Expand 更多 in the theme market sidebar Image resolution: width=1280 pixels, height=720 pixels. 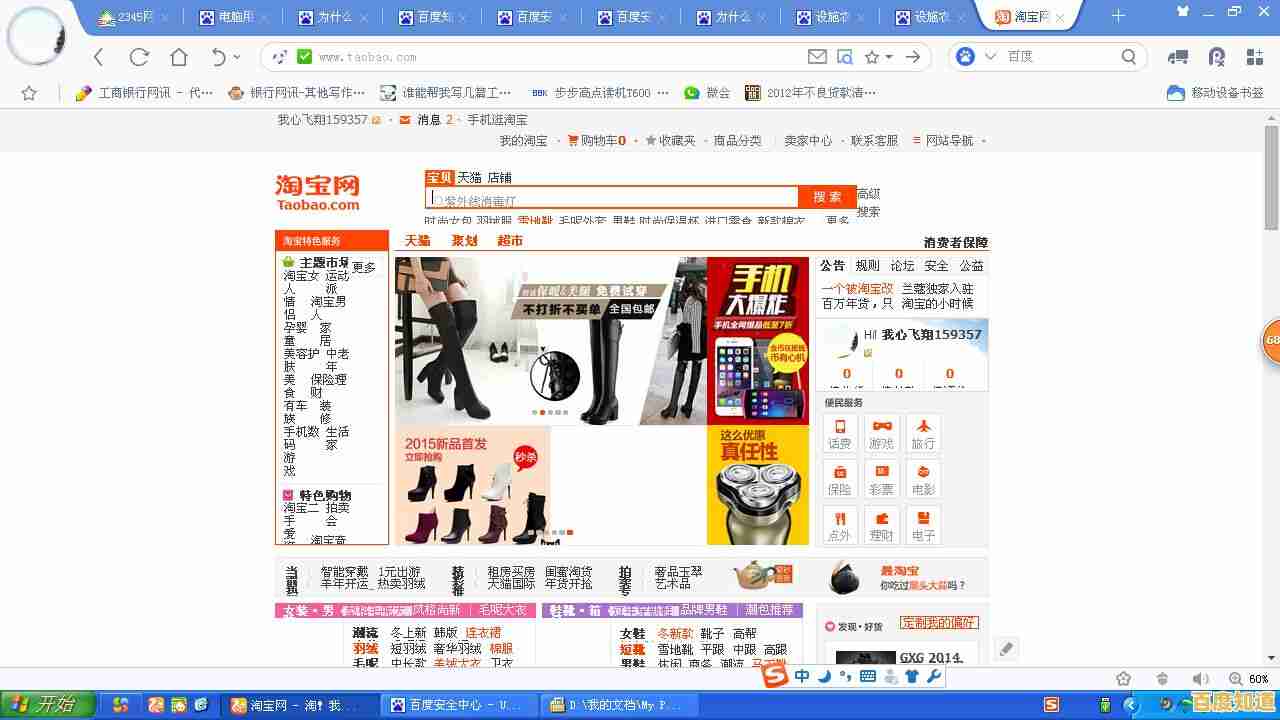click(361, 267)
